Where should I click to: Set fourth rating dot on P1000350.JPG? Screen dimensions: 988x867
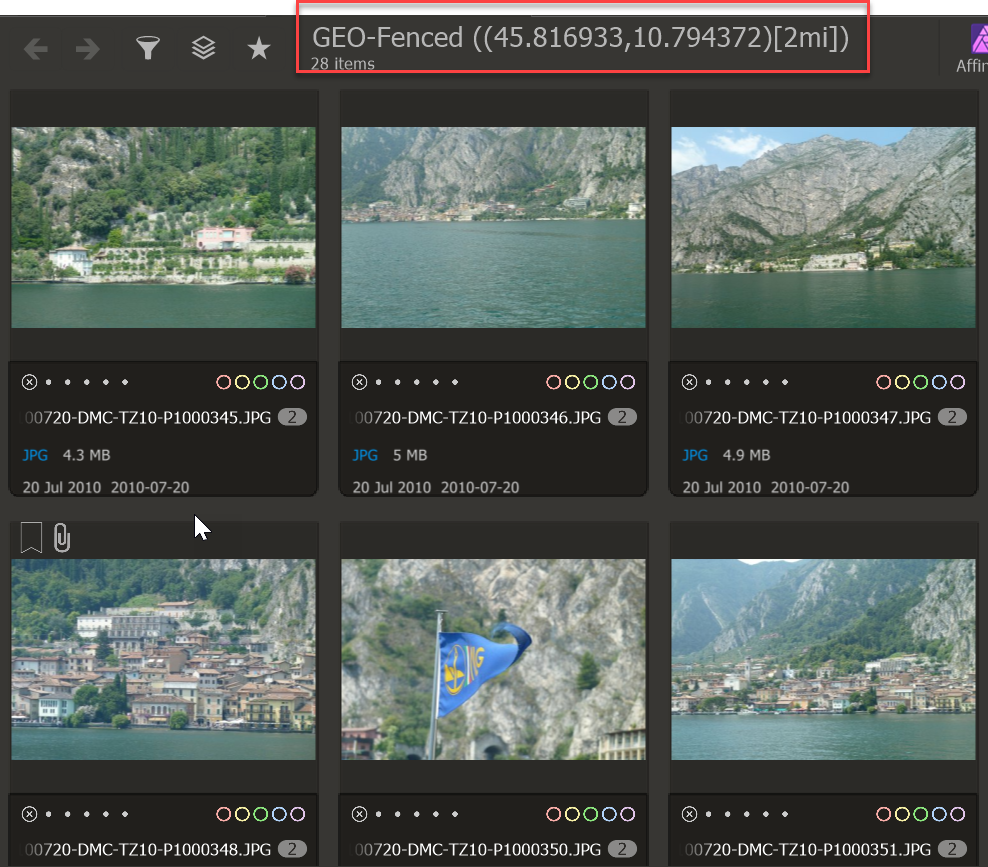(x=436, y=814)
